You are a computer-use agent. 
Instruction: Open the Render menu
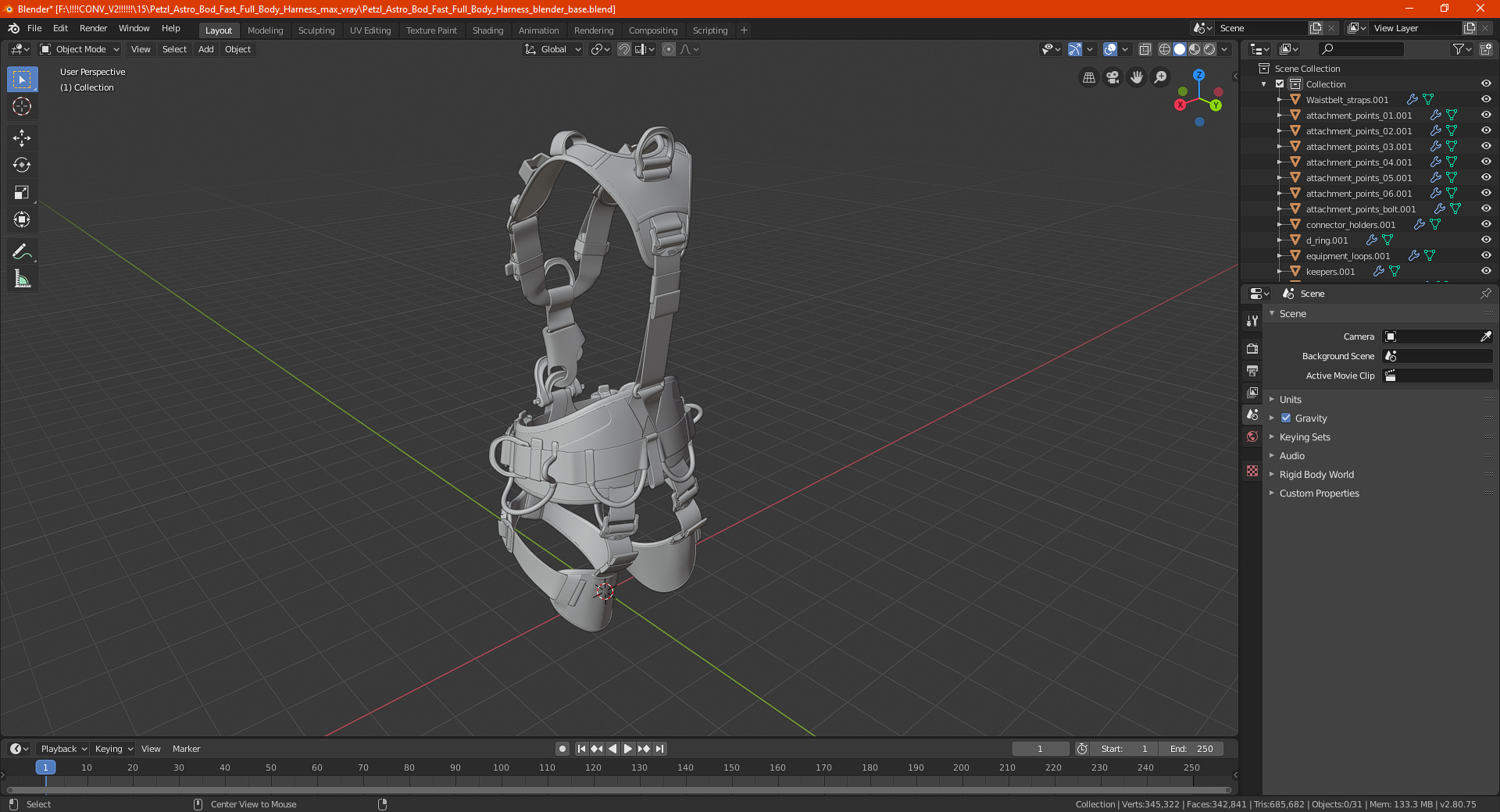[x=94, y=28]
